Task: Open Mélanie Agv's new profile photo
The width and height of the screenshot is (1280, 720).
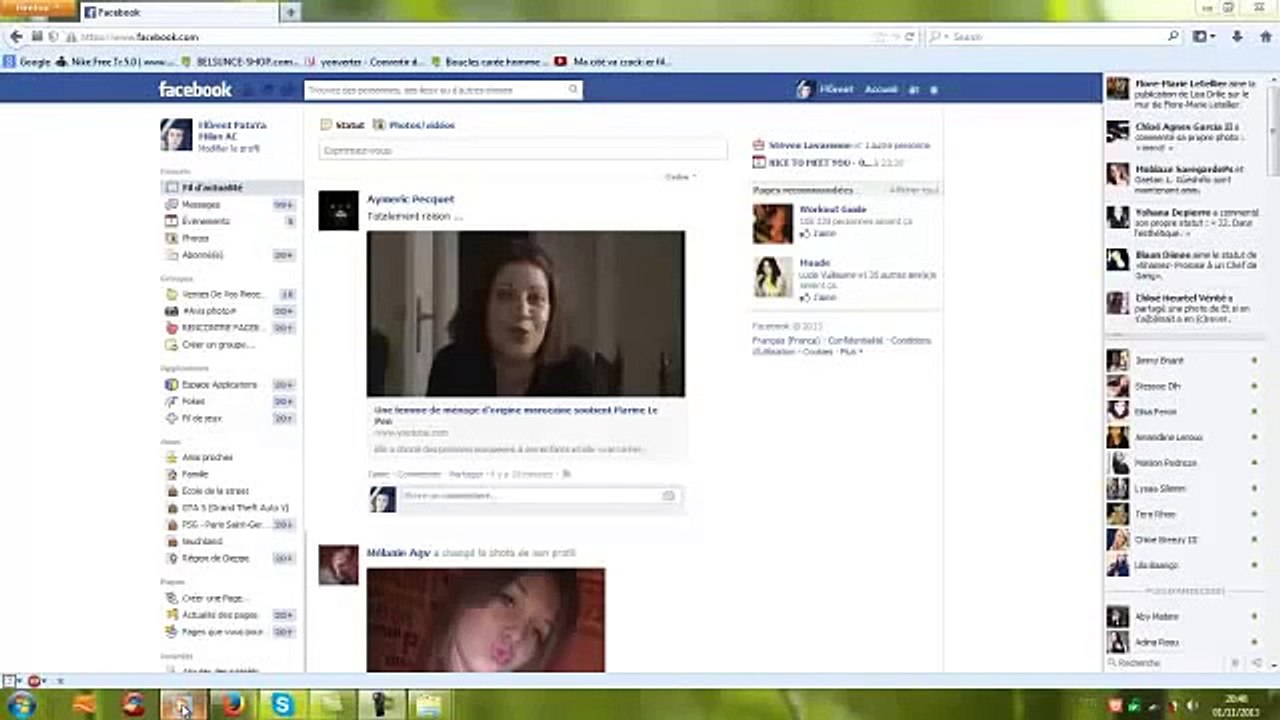Action: pos(486,620)
